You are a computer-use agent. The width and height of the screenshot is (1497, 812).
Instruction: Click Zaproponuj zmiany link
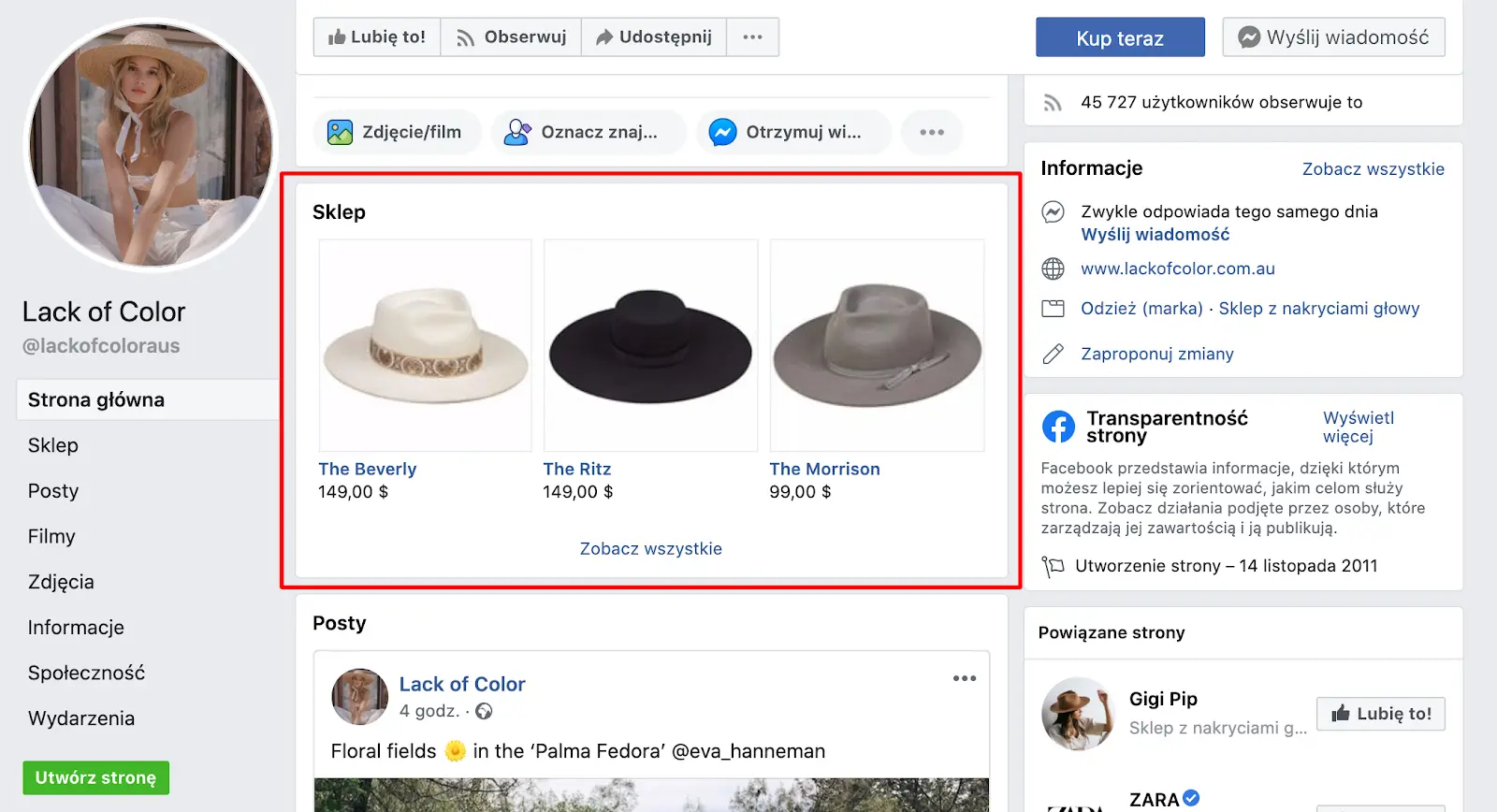click(x=1156, y=354)
